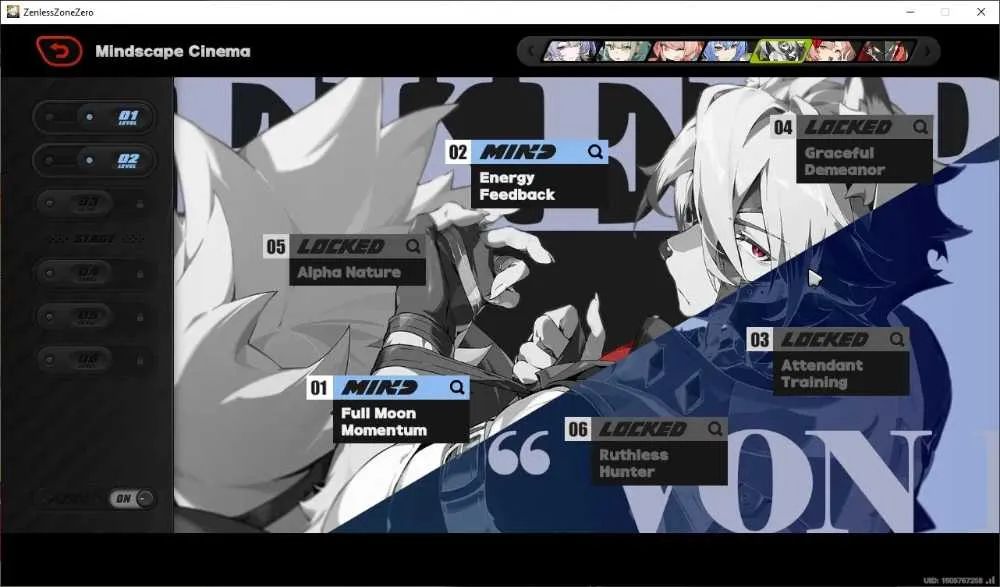
Task: Flip the locked 03 level switch
Action: click(x=94, y=204)
